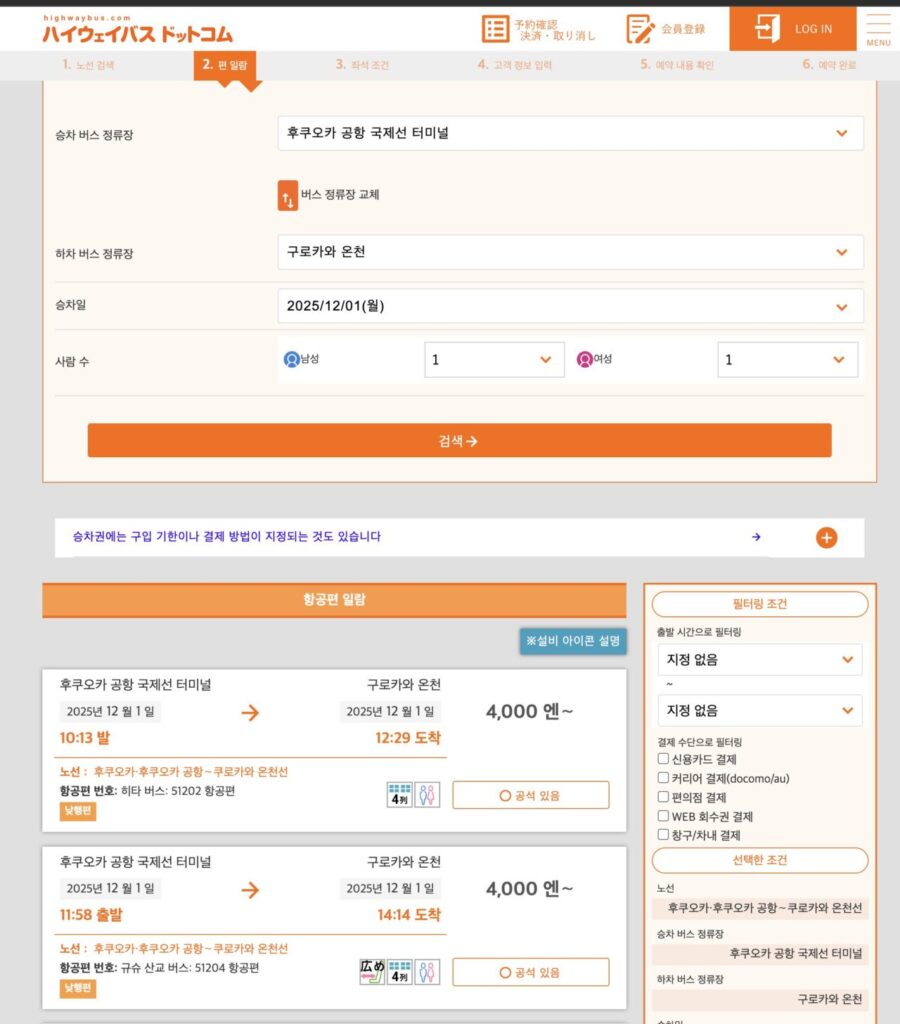
Task: Click the 4열 seat layout icon
Action: click(399, 793)
